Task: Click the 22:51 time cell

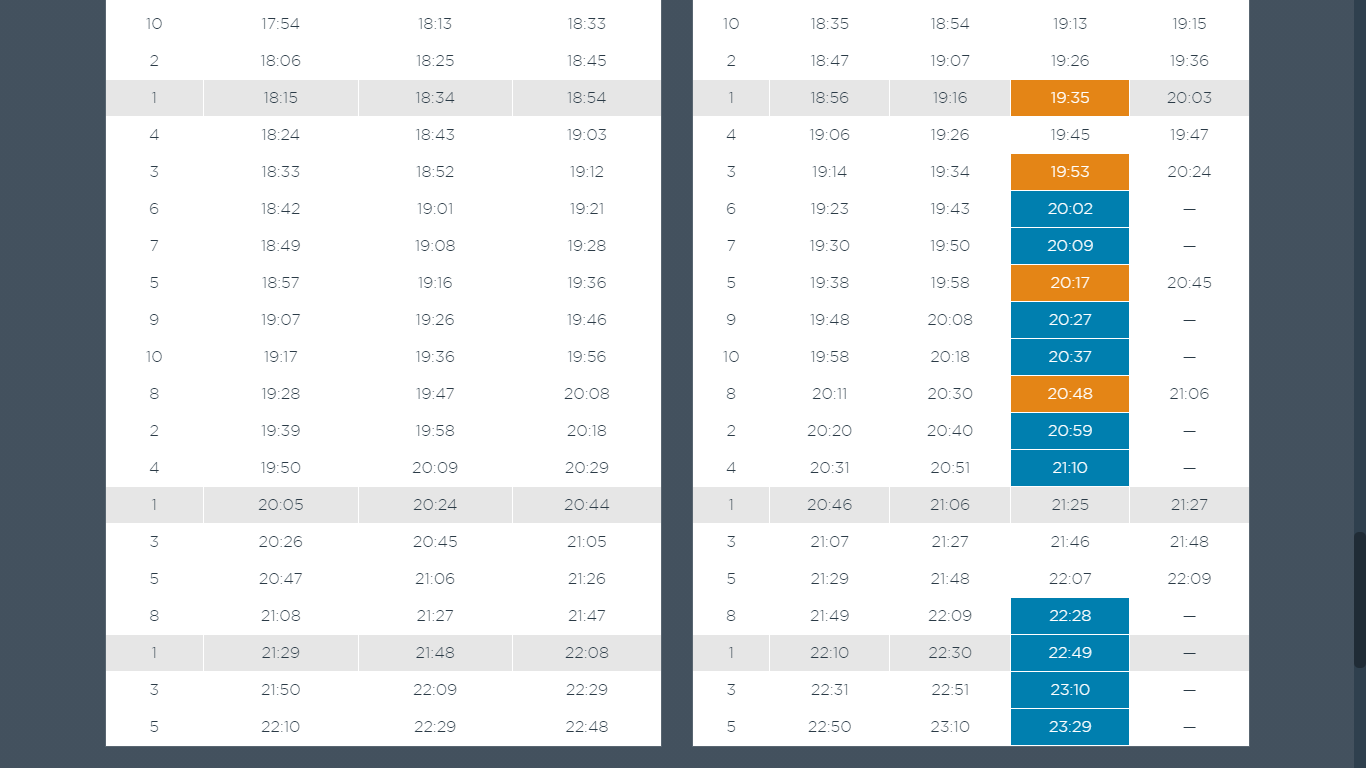Action: (950, 690)
